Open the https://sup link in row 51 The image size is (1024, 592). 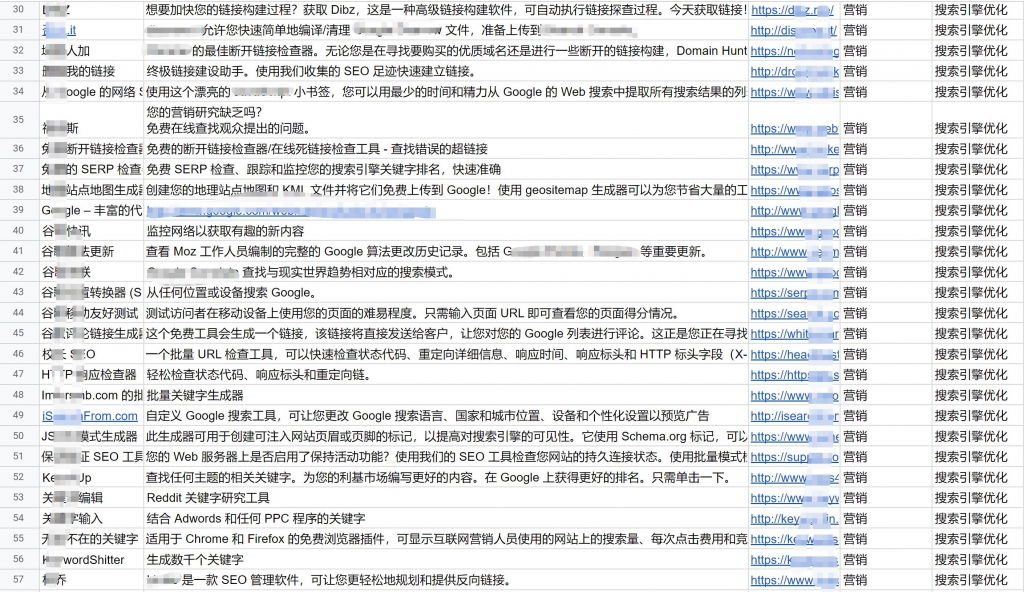[795, 457]
